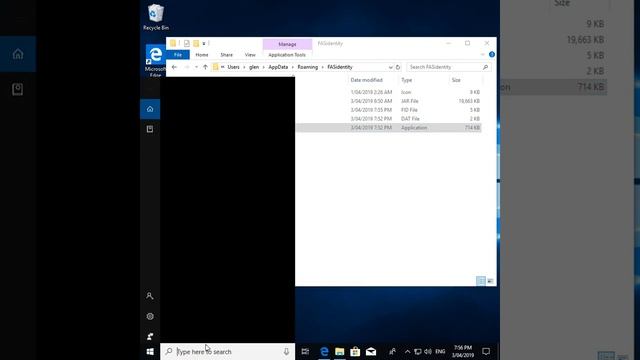Open the Recycle Bin desktop icon
640x360 pixels.
156,17
